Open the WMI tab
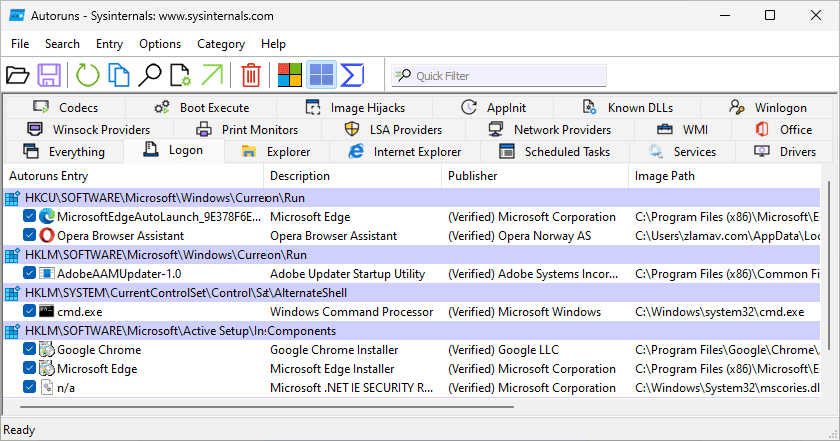Screen dimensions: 840x441 [682, 130]
